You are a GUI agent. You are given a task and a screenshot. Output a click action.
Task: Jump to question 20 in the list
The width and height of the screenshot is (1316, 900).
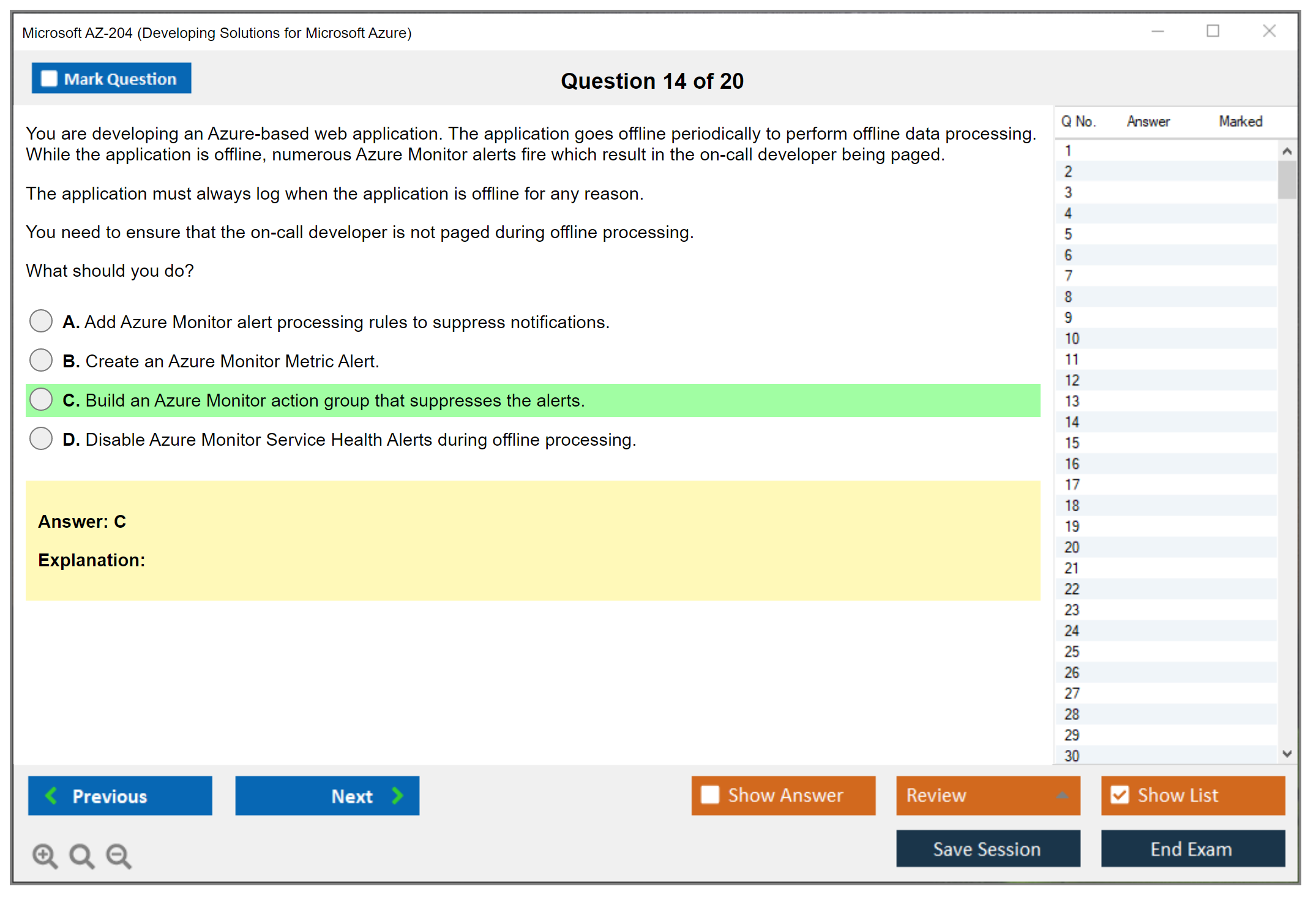tap(1072, 547)
